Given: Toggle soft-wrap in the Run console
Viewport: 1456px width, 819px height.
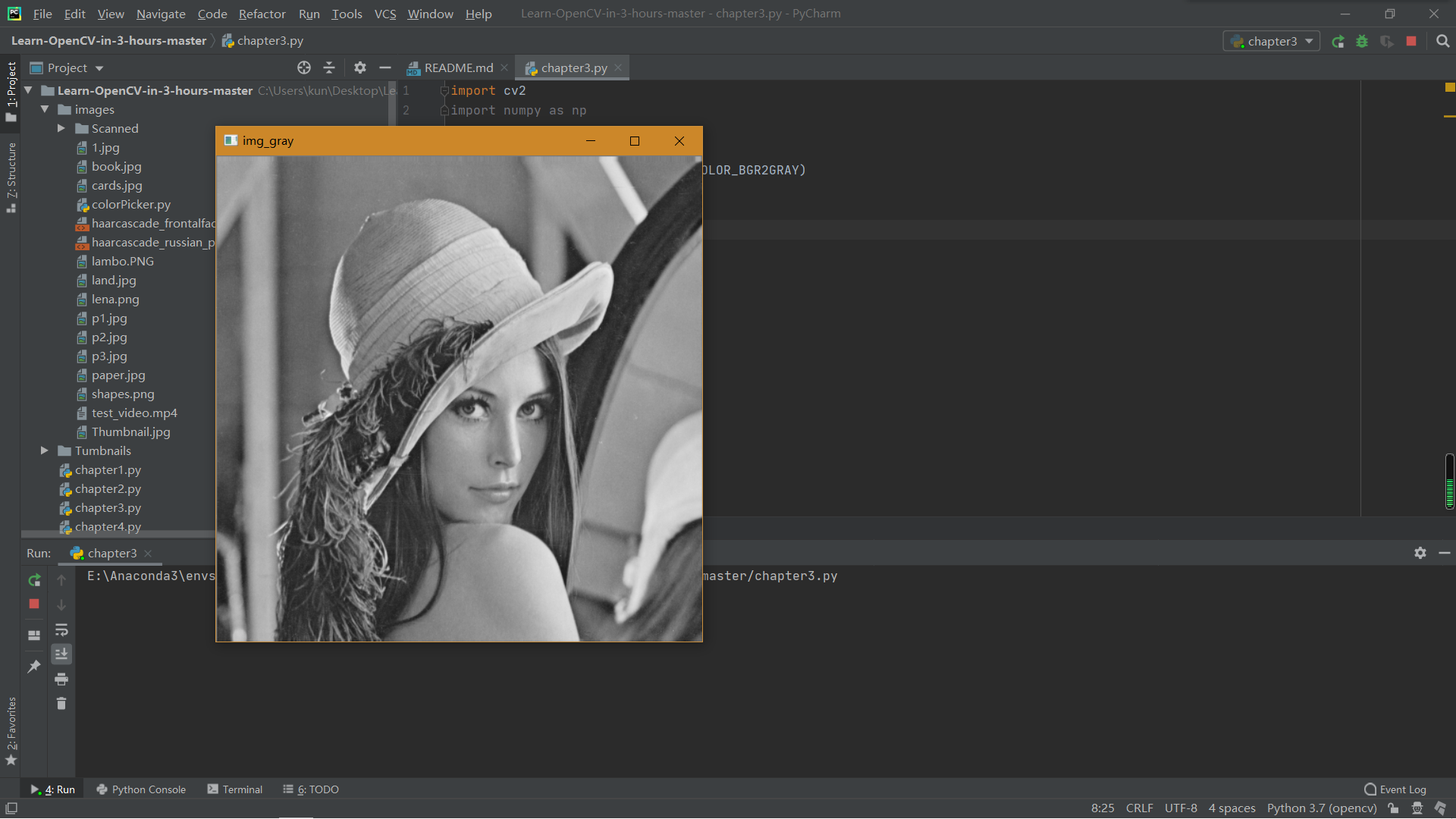Looking at the screenshot, I should [x=61, y=630].
